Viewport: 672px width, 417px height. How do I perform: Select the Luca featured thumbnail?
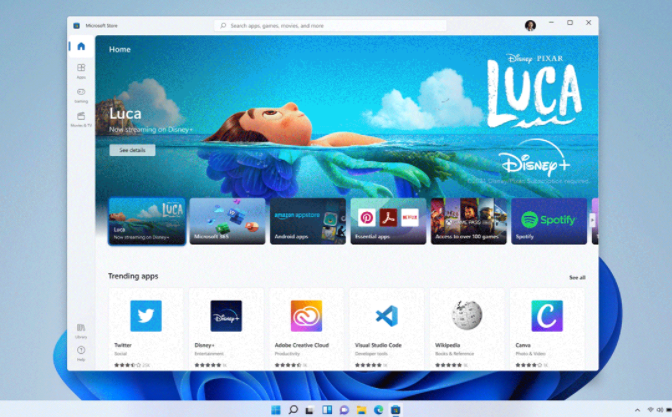click(x=147, y=221)
